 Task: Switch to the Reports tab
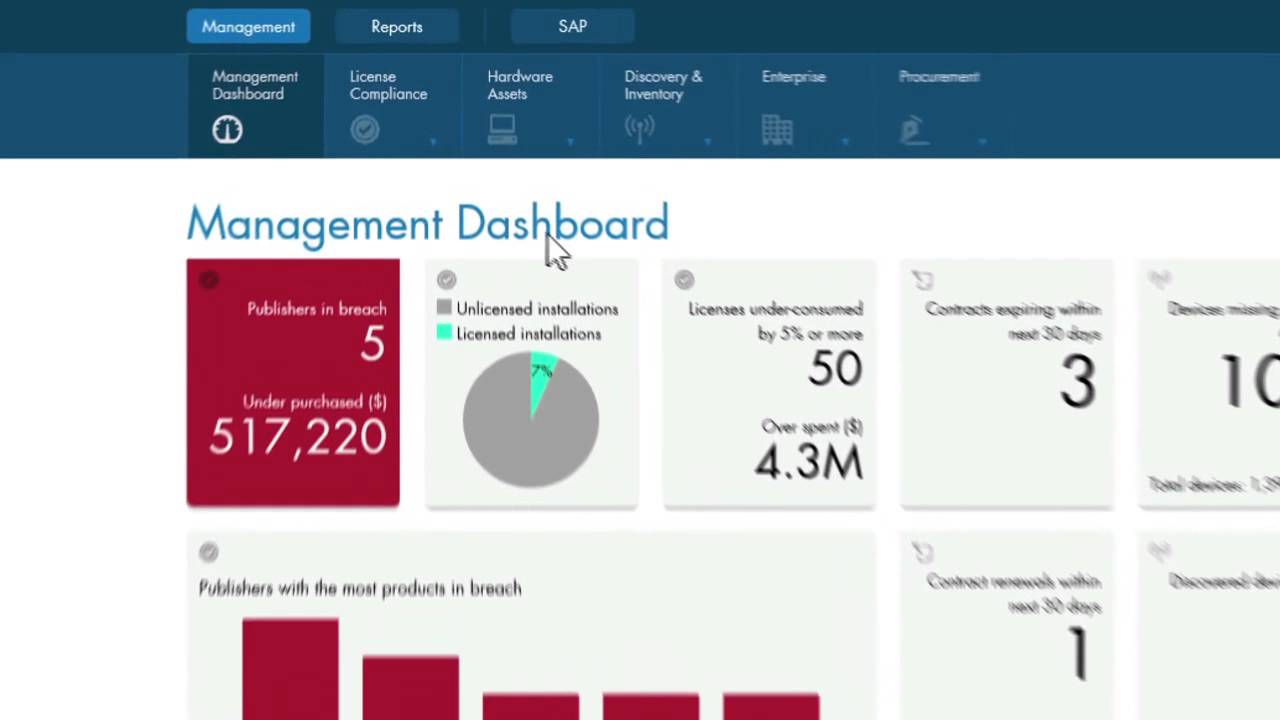click(x=397, y=27)
